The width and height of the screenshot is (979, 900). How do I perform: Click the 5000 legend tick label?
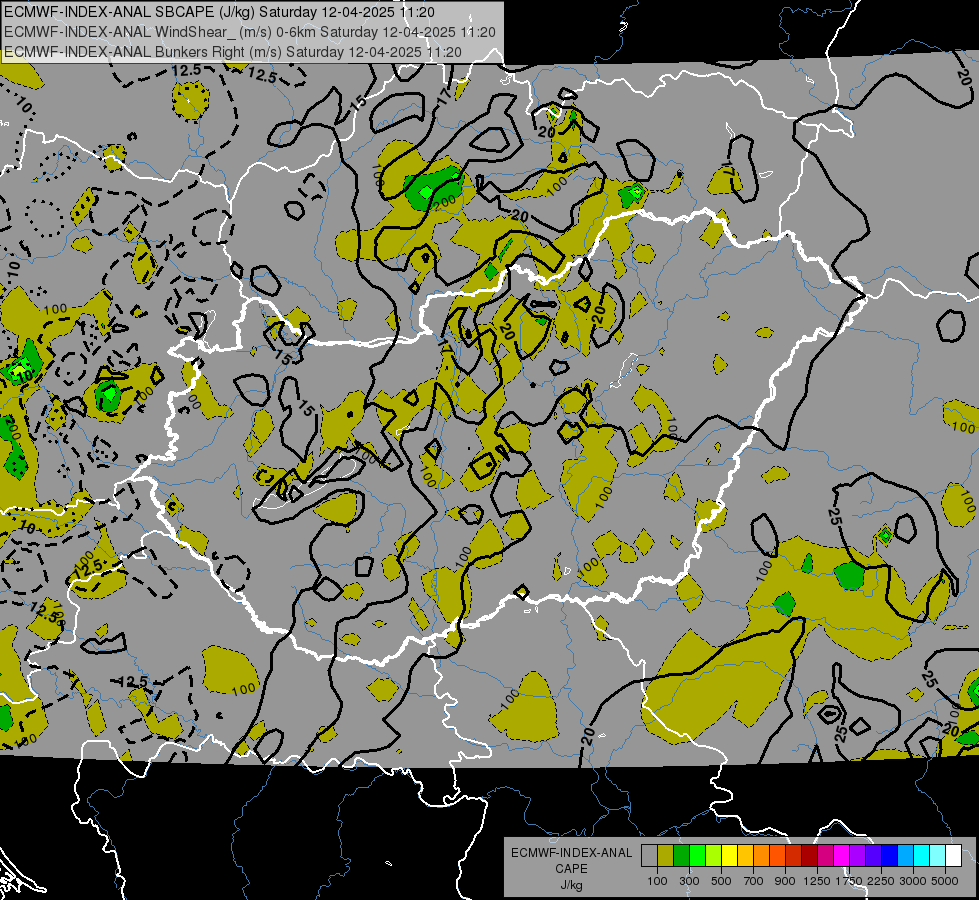(945, 881)
